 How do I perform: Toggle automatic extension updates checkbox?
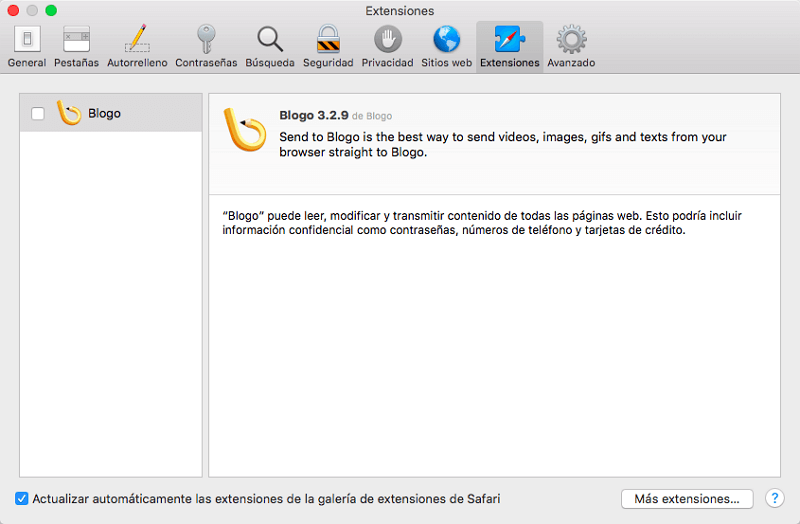[x=21, y=498]
